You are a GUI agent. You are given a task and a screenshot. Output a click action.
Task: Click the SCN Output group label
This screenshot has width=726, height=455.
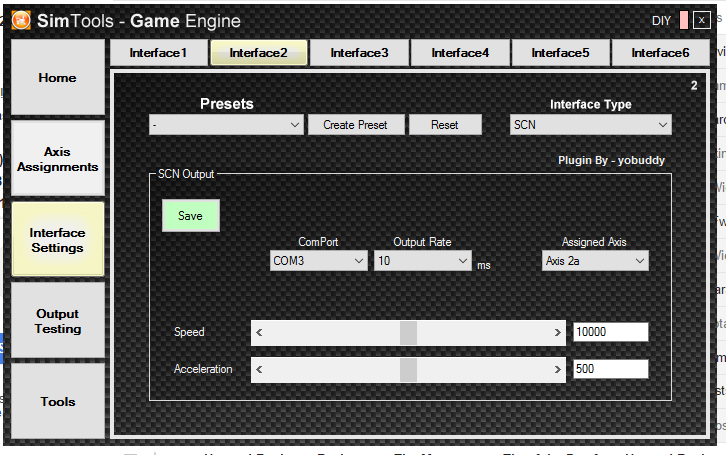(186, 174)
